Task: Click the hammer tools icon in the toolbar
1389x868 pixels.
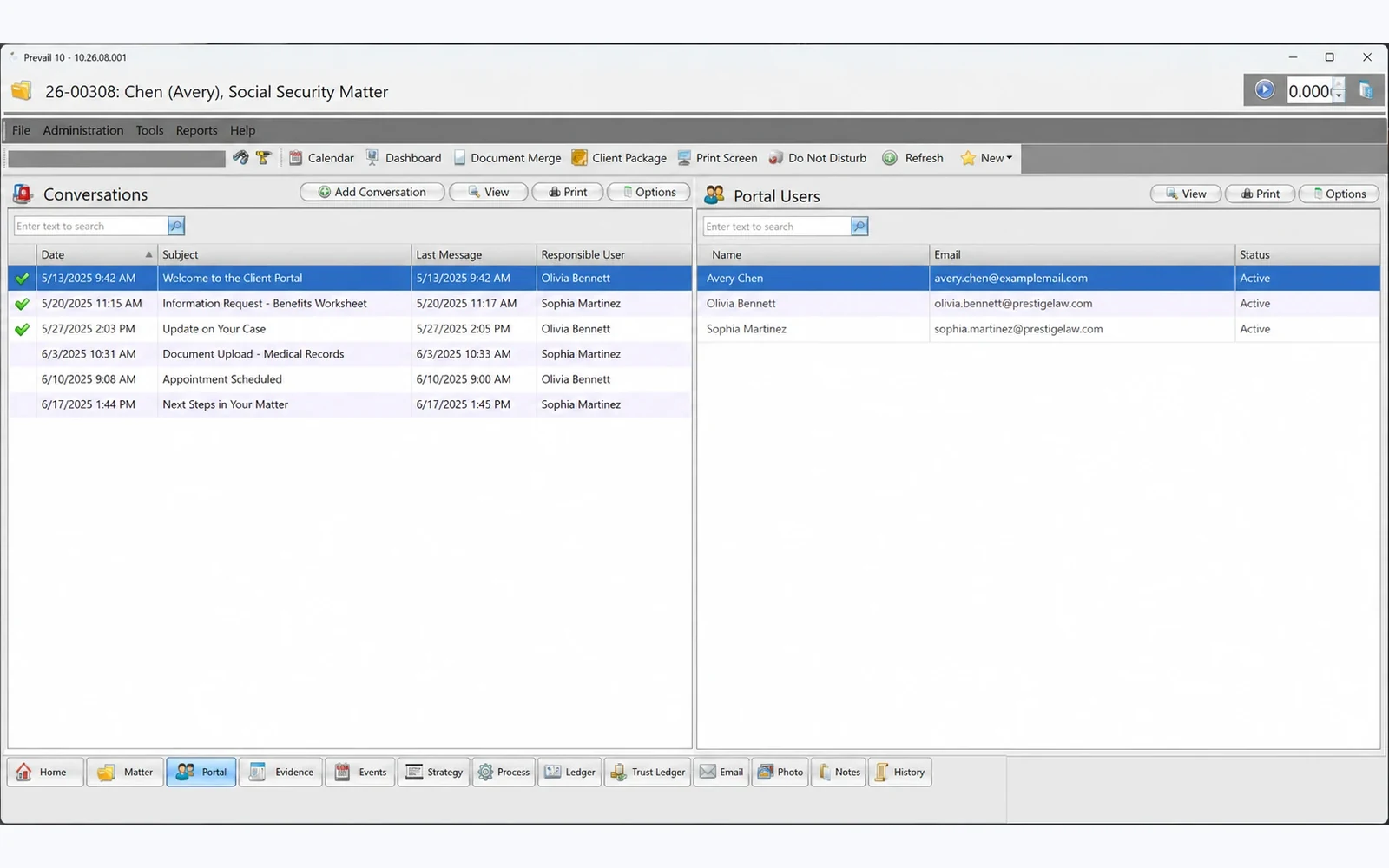Action: tap(263, 158)
